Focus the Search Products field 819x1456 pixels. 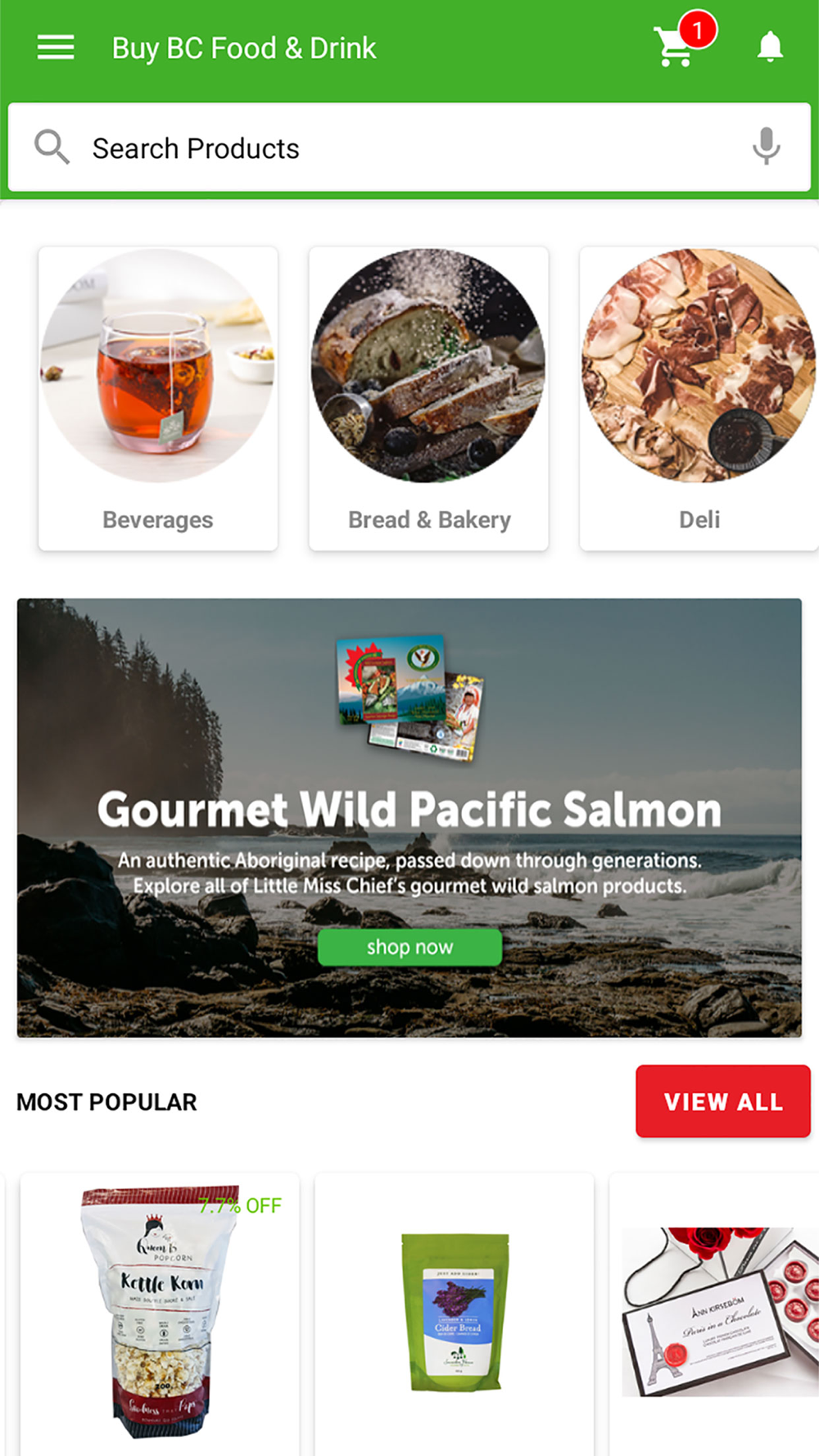[x=409, y=147]
